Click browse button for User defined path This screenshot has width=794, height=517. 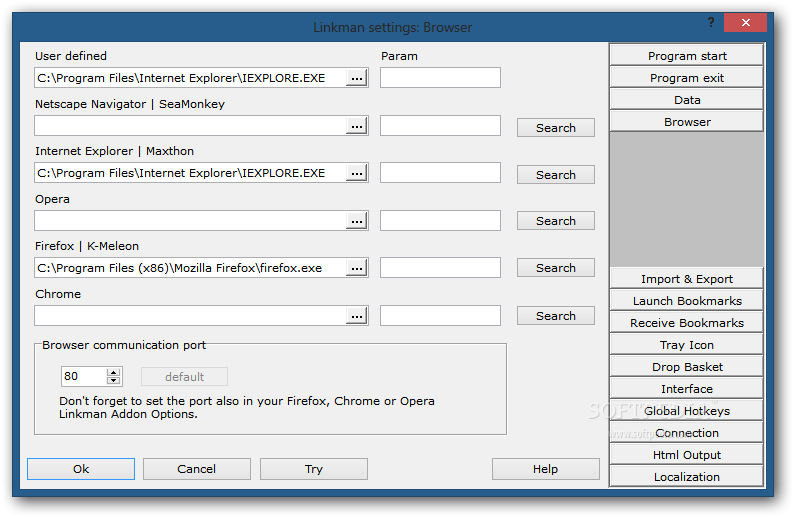tap(357, 78)
